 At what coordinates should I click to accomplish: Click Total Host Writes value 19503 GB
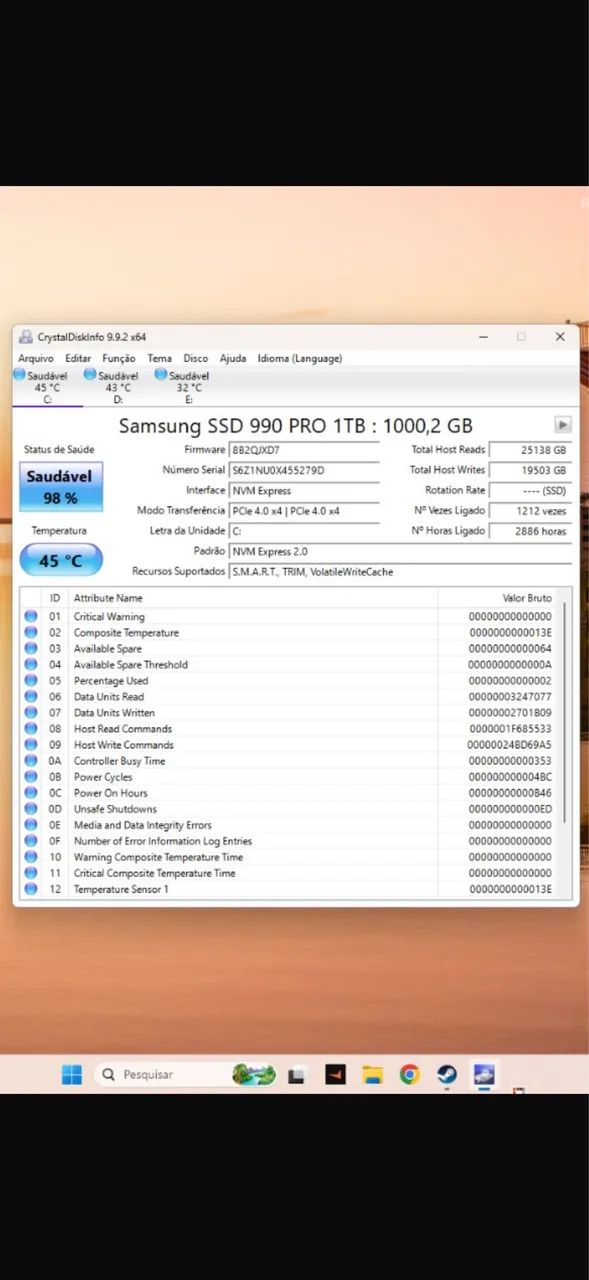pos(530,470)
